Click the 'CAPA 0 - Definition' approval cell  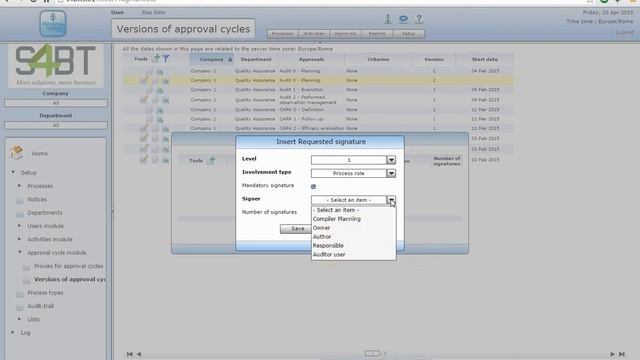301,110
